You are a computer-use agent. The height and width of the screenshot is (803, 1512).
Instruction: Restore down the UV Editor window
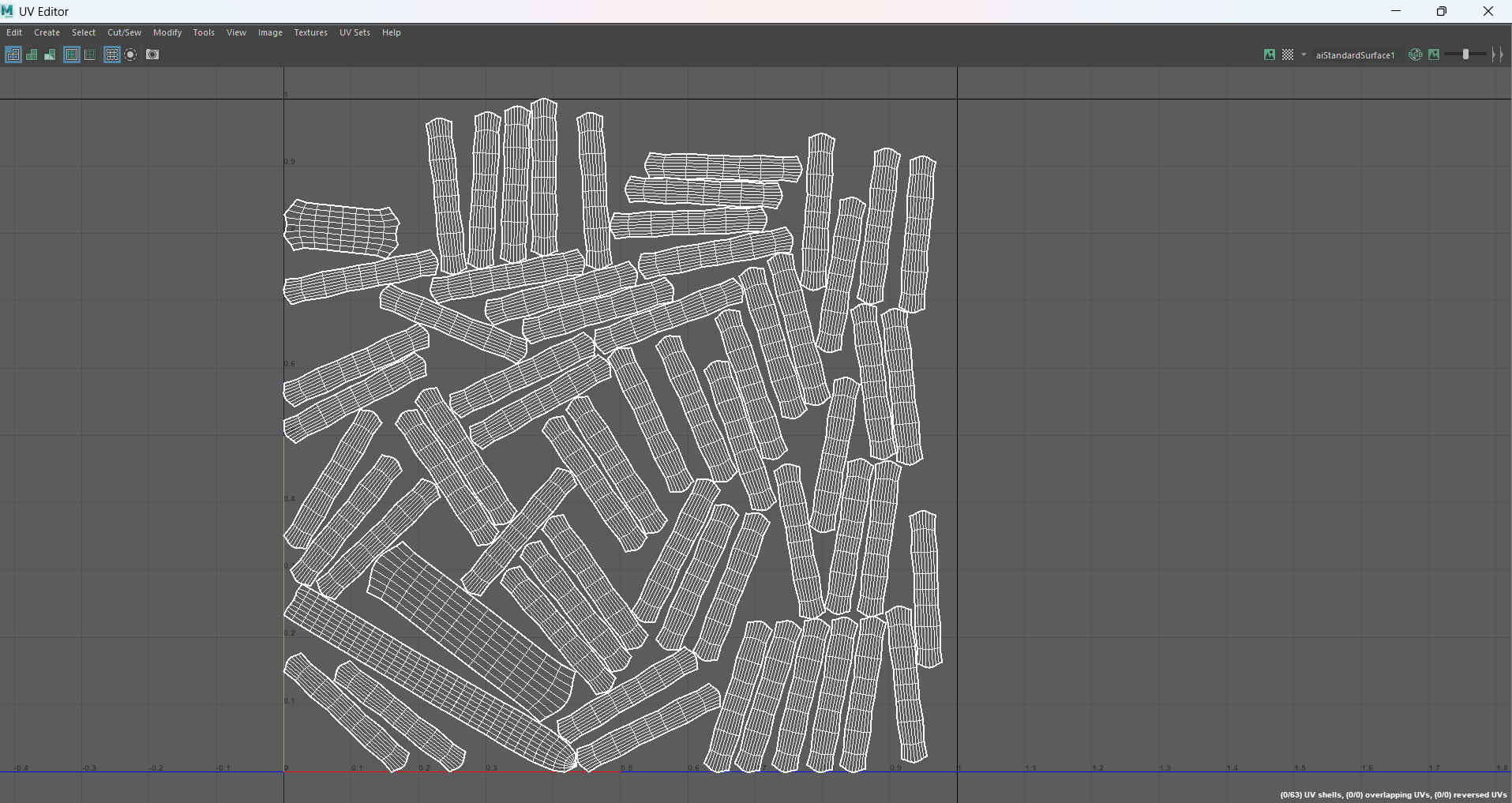pyautogui.click(x=1442, y=11)
